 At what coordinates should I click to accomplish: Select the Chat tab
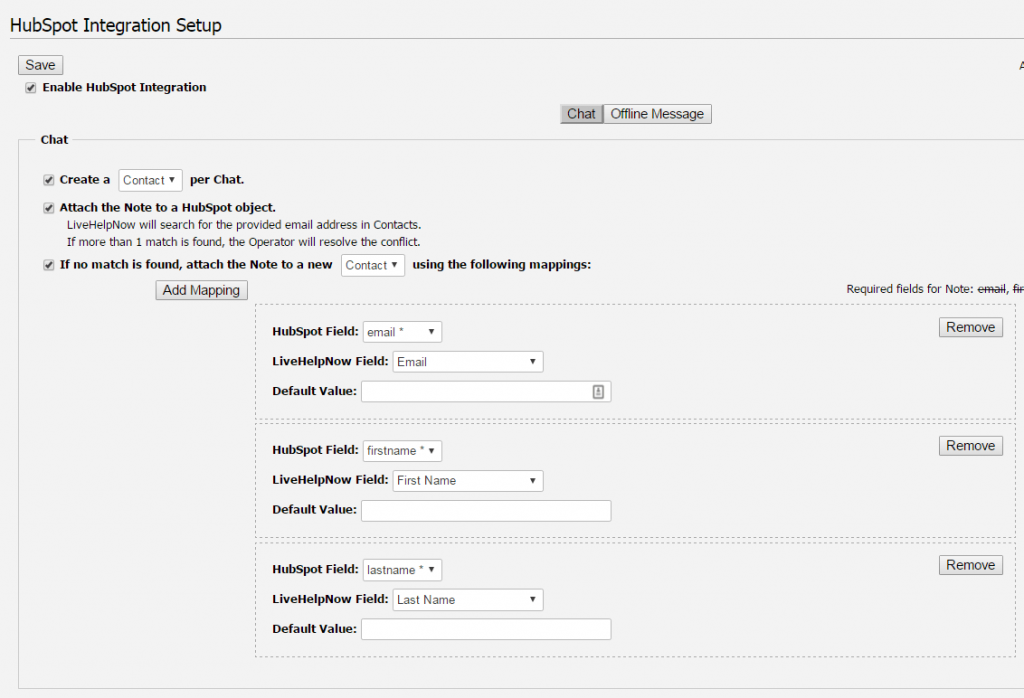point(581,114)
